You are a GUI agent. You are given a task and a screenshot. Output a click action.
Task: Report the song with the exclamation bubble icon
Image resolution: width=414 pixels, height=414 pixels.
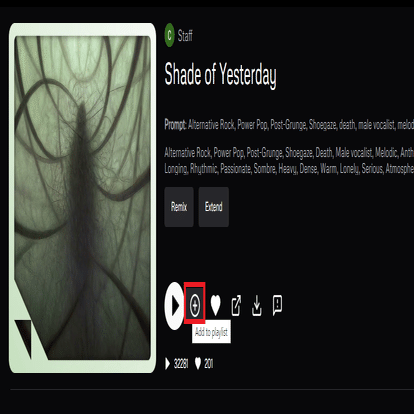[277, 305]
